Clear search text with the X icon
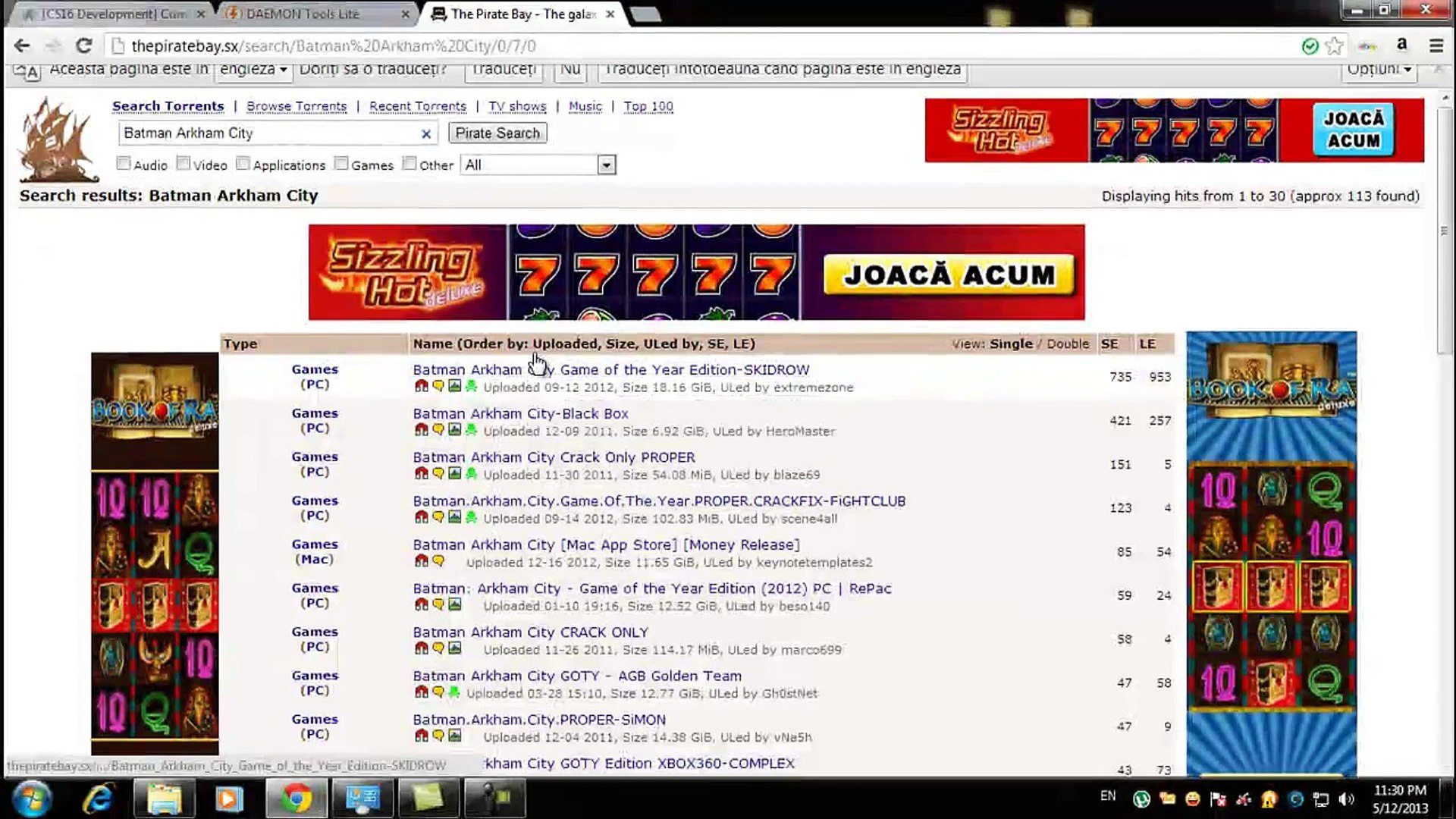 point(426,134)
